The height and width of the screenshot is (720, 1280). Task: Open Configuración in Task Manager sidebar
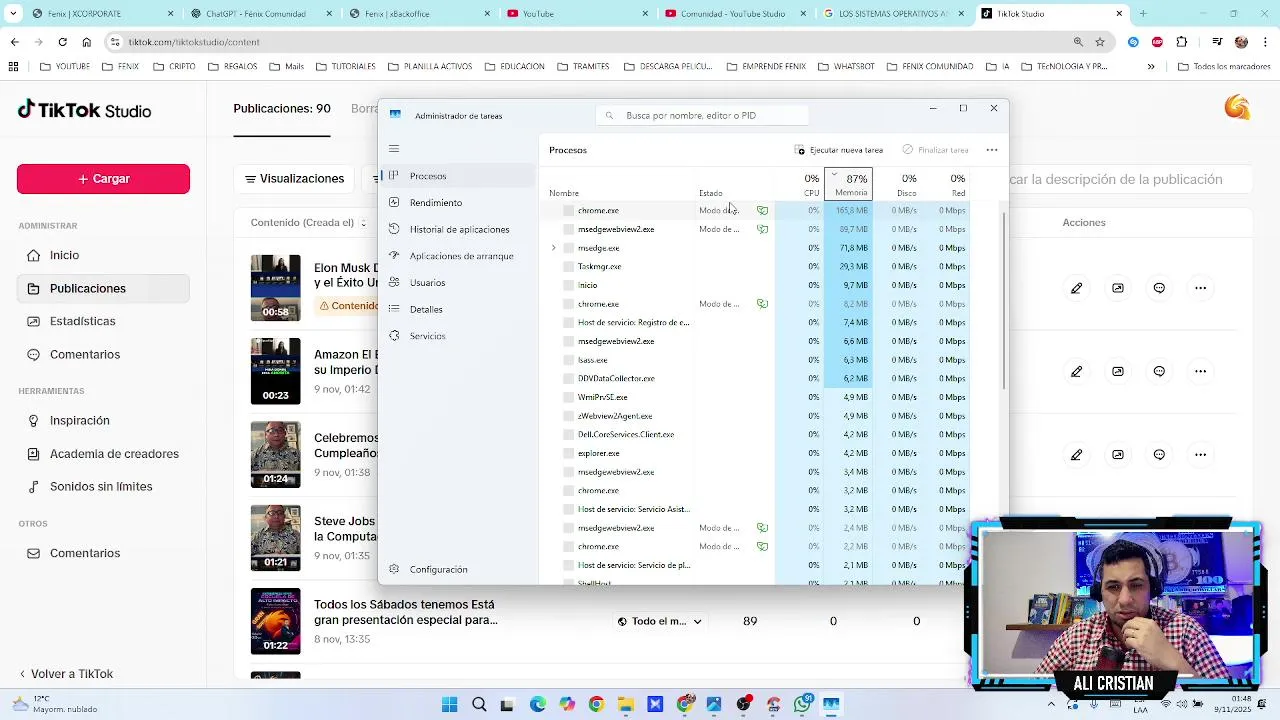pos(460,569)
